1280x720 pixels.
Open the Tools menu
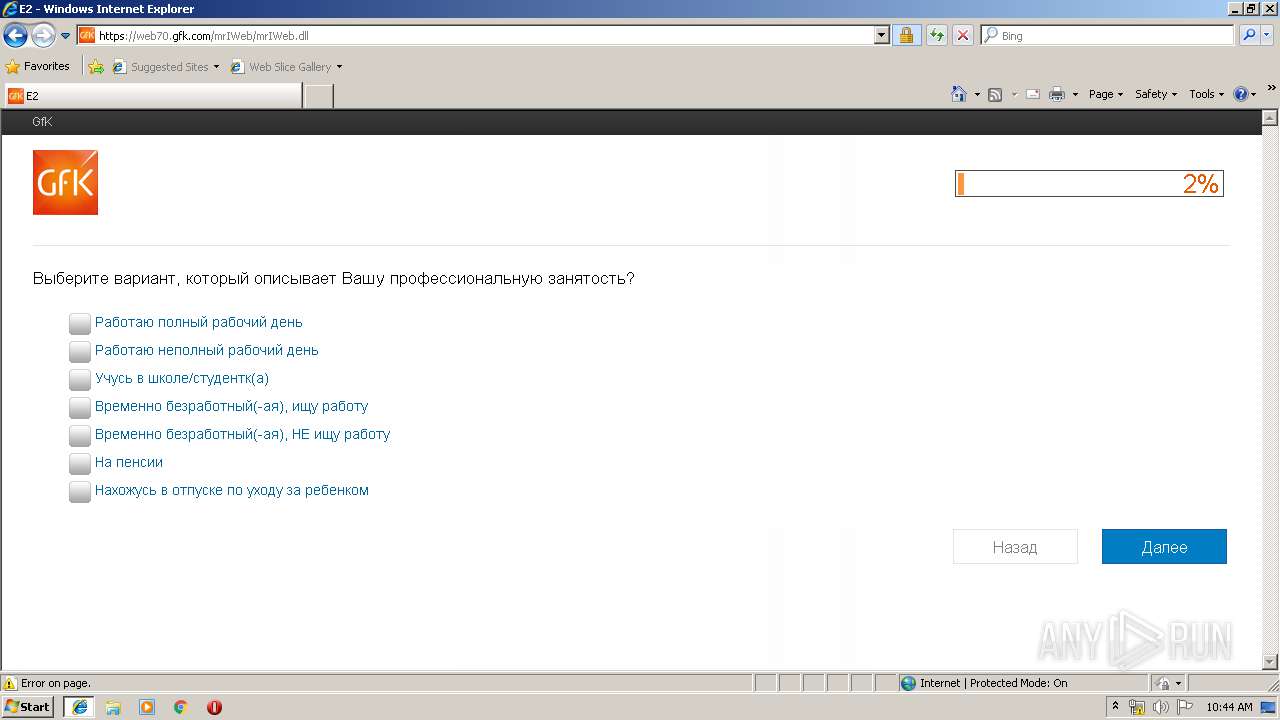coord(1207,94)
